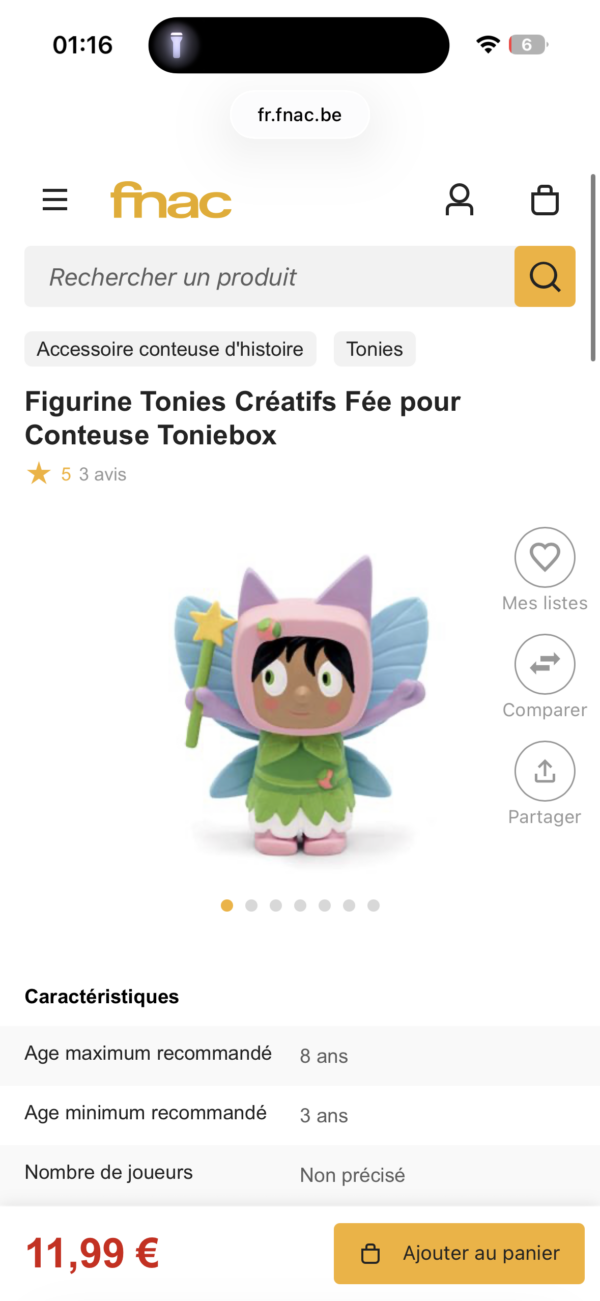
Task: Add product to Mes listes wishlist
Action: (x=545, y=557)
